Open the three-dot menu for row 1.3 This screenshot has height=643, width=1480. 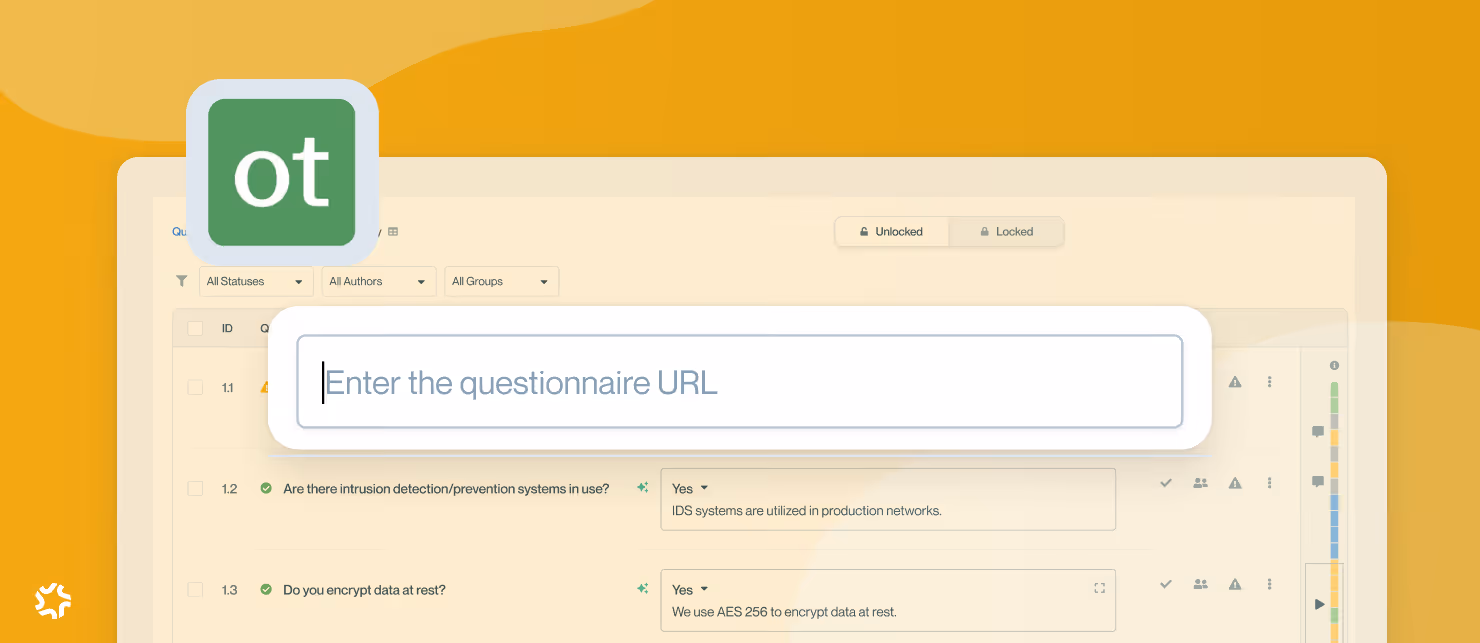(x=1270, y=584)
